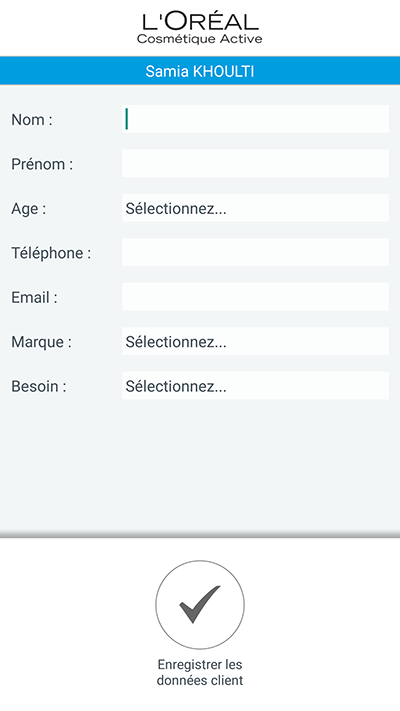Image resolution: width=400 pixels, height=711 pixels.
Task: Click the Email input field
Action: tap(255, 297)
